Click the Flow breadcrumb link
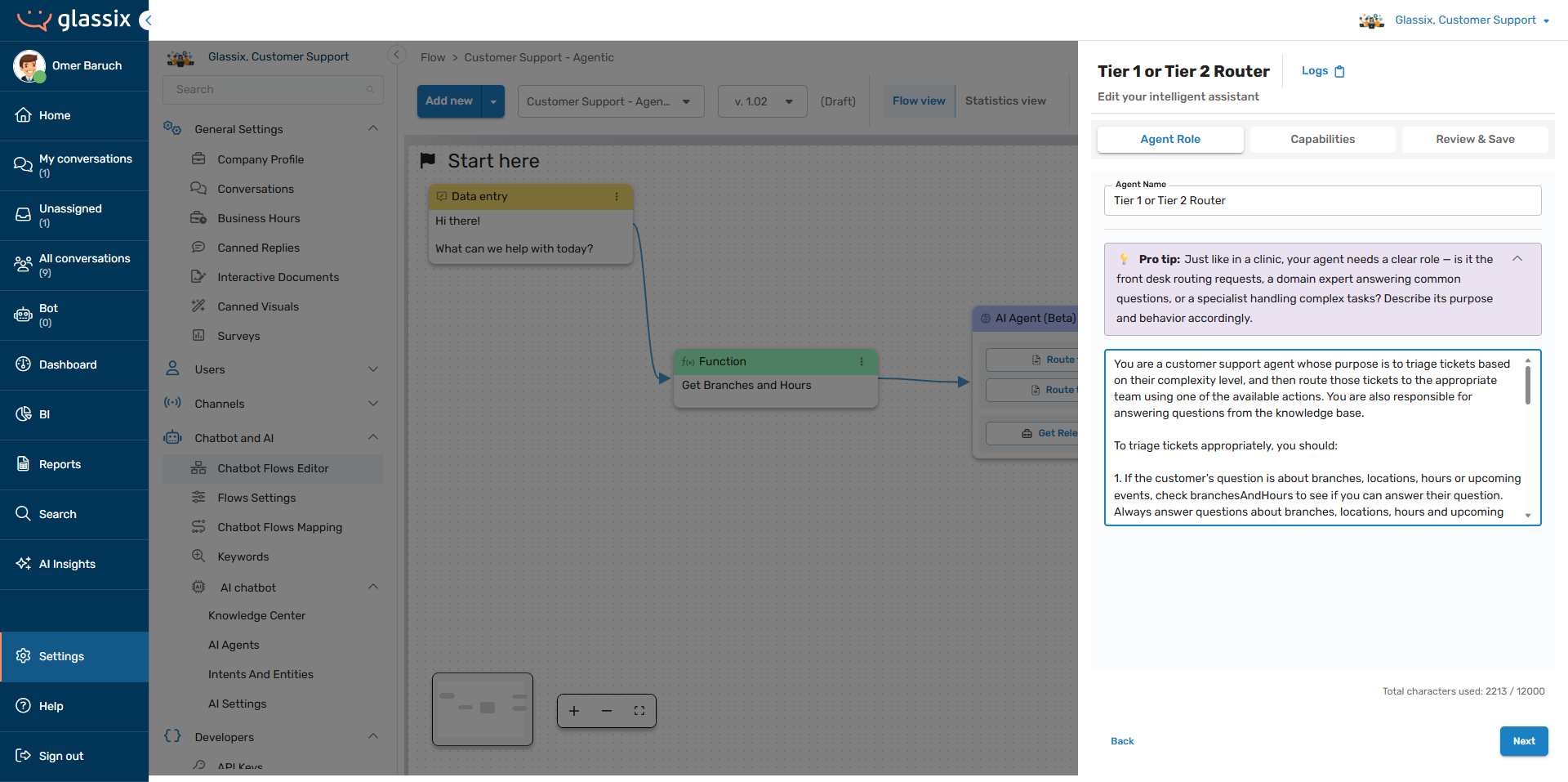1568x782 pixels. click(x=433, y=57)
